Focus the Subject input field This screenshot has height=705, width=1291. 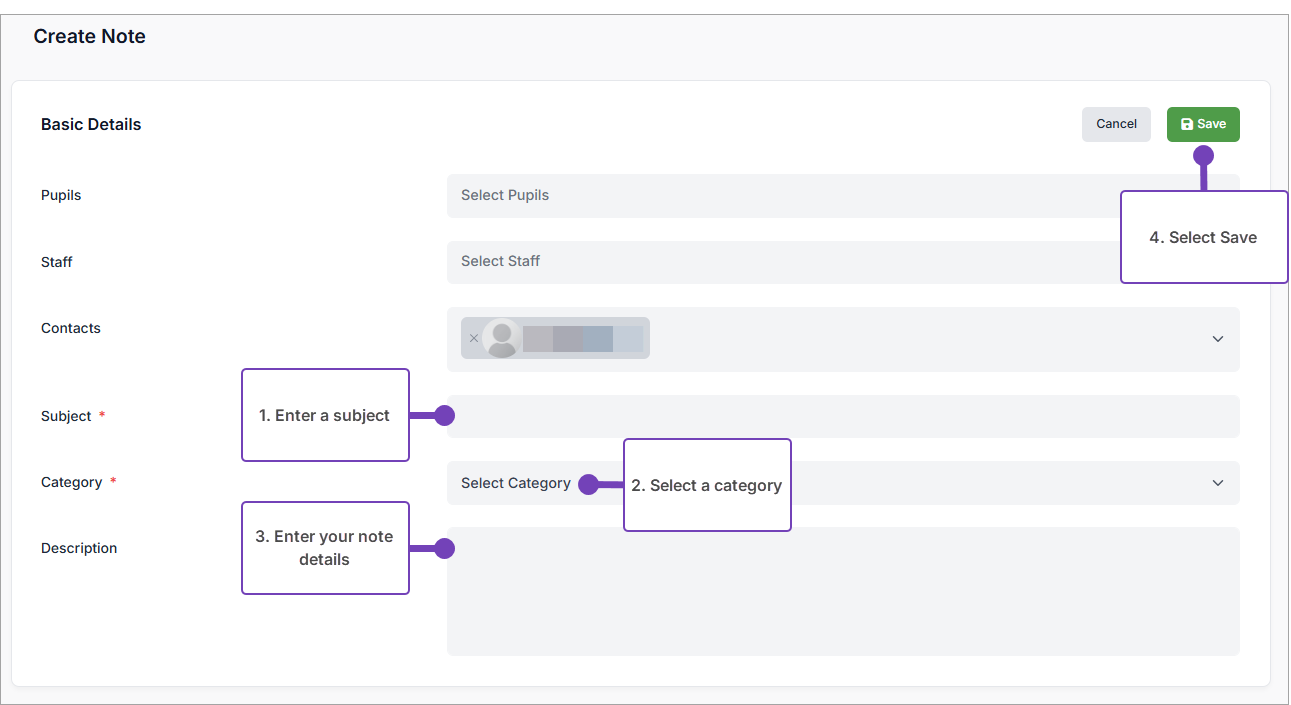pyautogui.click(x=840, y=416)
